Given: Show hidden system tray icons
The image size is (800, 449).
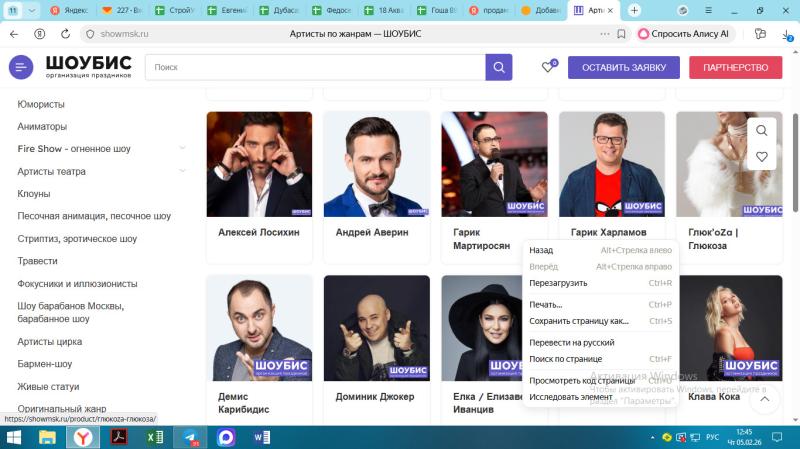Looking at the screenshot, I should tap(653, 437).
